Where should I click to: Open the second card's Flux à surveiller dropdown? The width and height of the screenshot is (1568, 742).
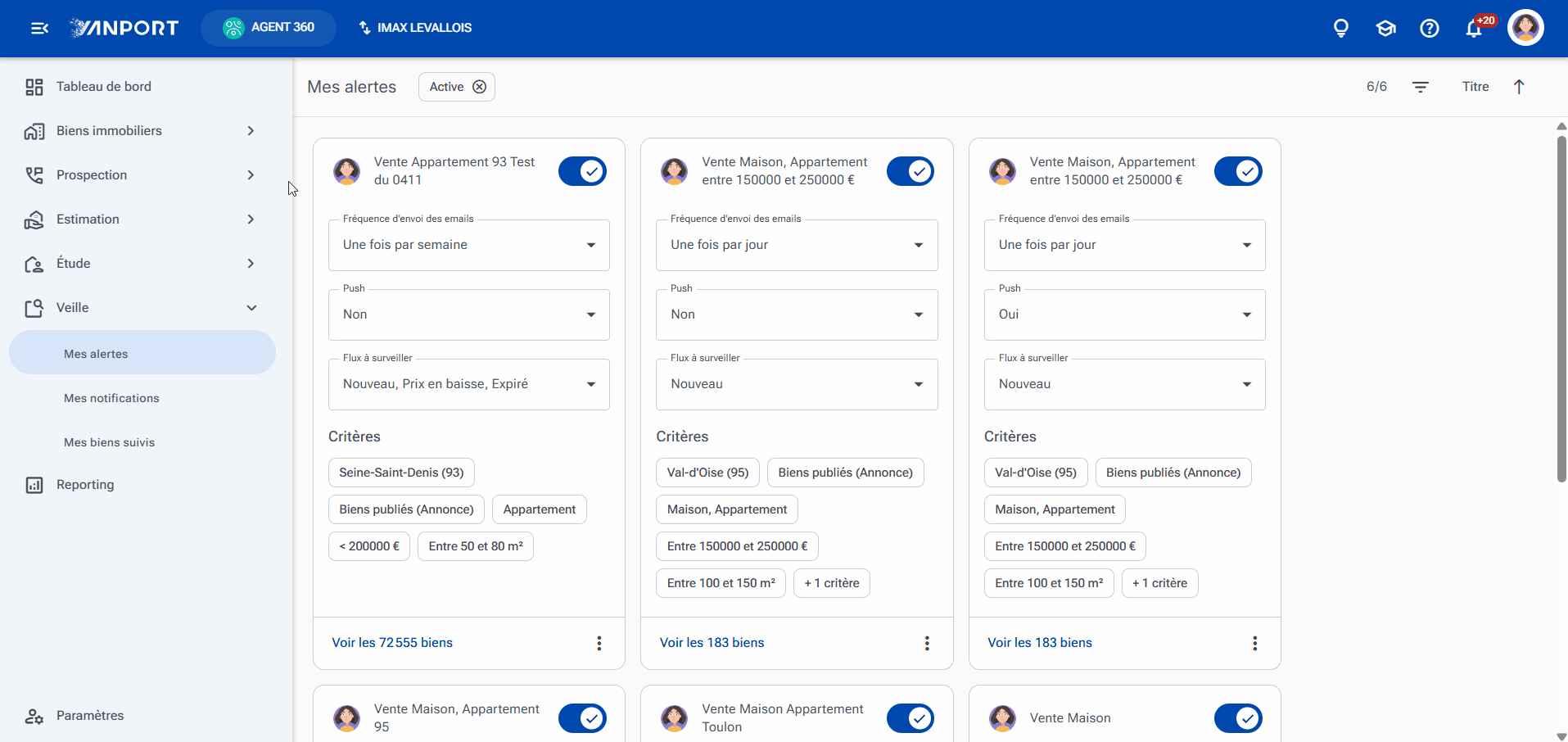pyautogui.click(x=797, y=384)
